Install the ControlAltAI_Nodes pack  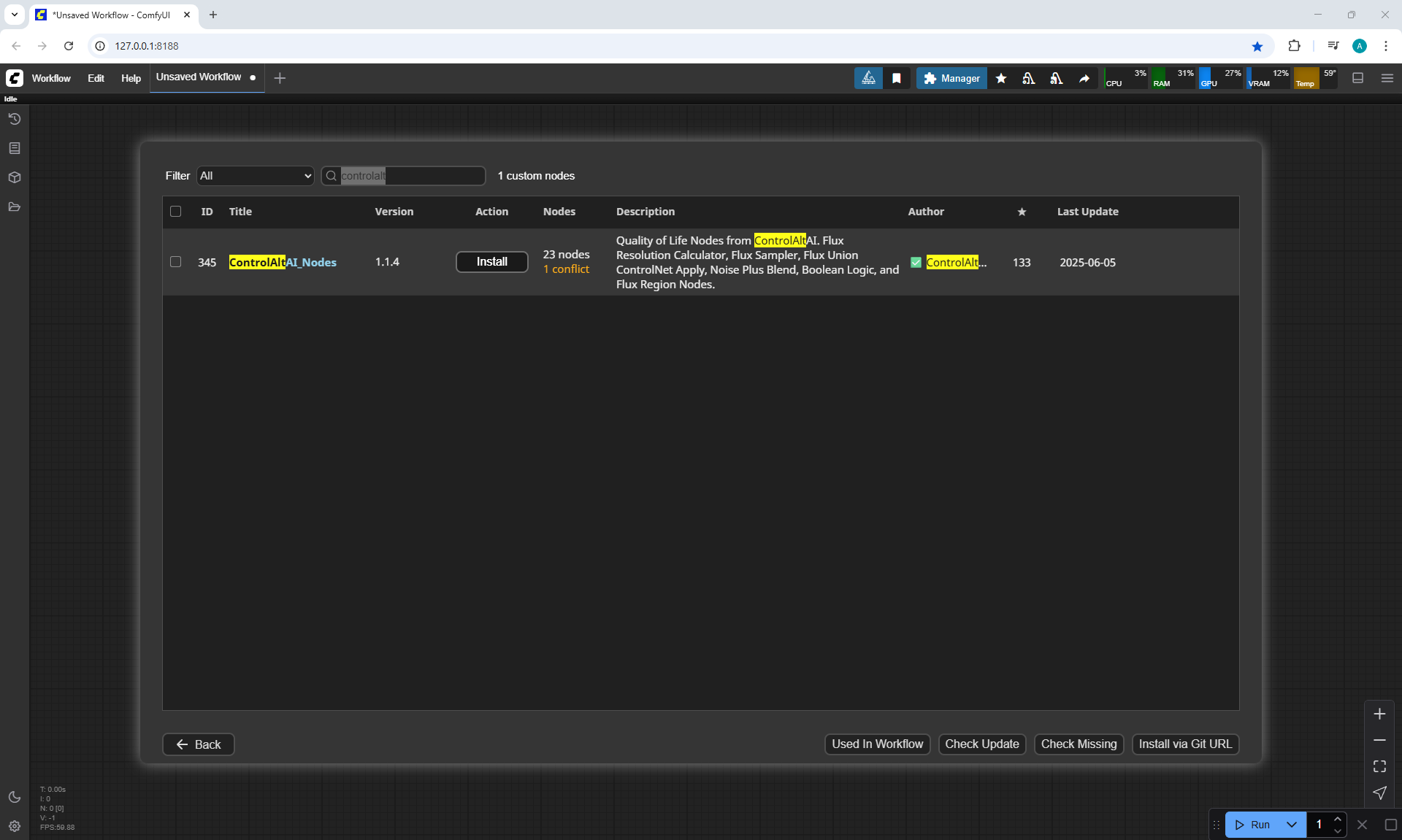tap(491, 262)
